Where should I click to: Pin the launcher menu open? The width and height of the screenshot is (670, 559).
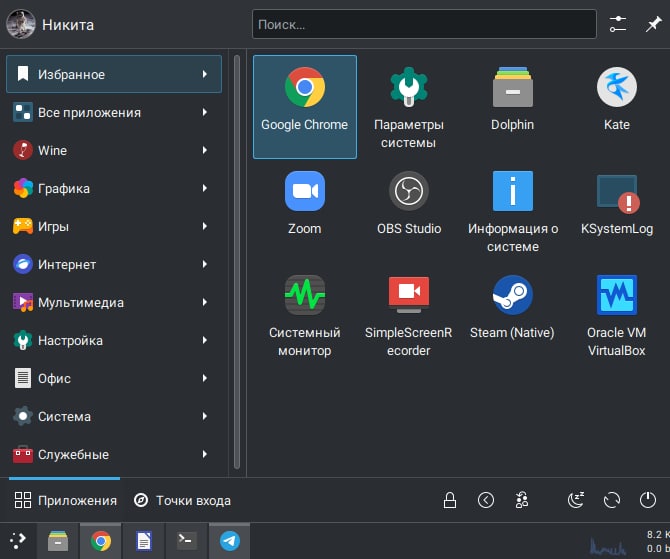tap(653, 24)
